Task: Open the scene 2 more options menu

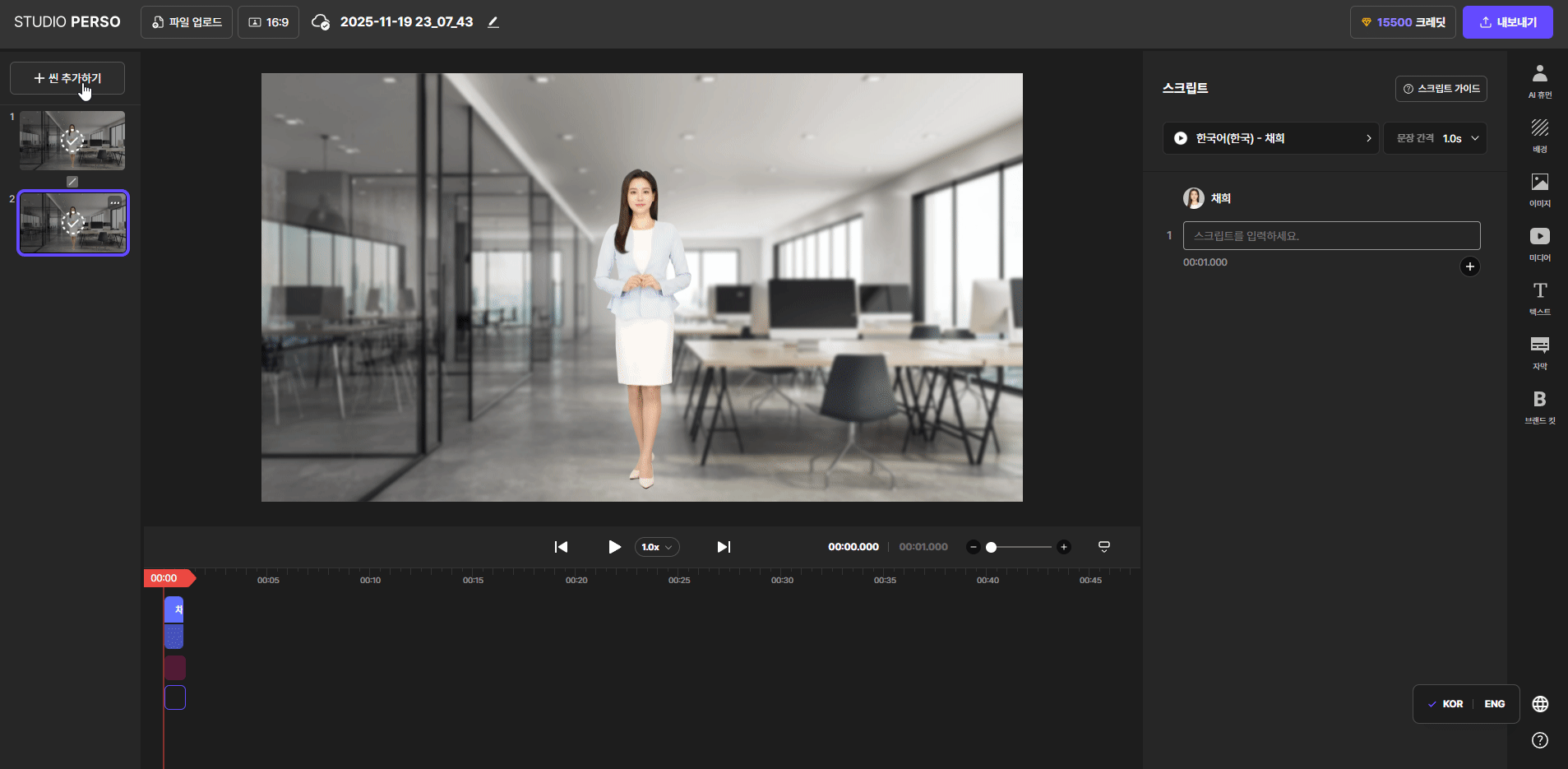Action: pos(115,202)
